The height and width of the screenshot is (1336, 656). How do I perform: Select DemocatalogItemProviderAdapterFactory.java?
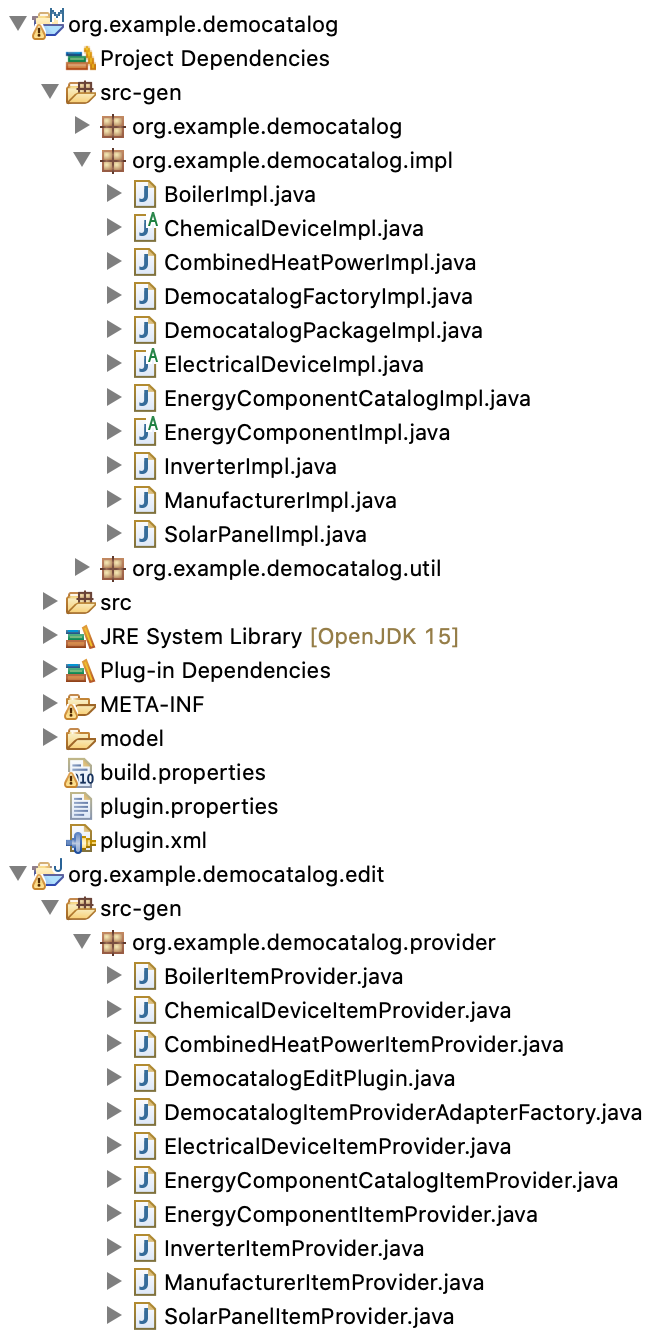coord(403,1112)
